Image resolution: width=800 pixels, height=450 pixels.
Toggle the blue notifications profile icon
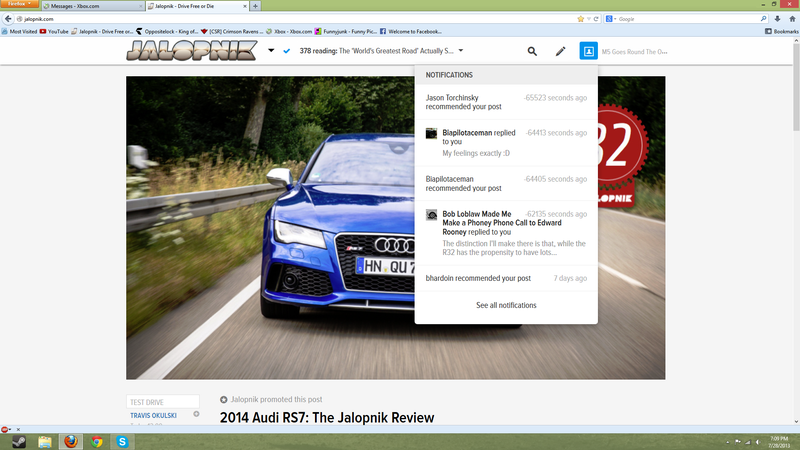[x=588, y=51]
